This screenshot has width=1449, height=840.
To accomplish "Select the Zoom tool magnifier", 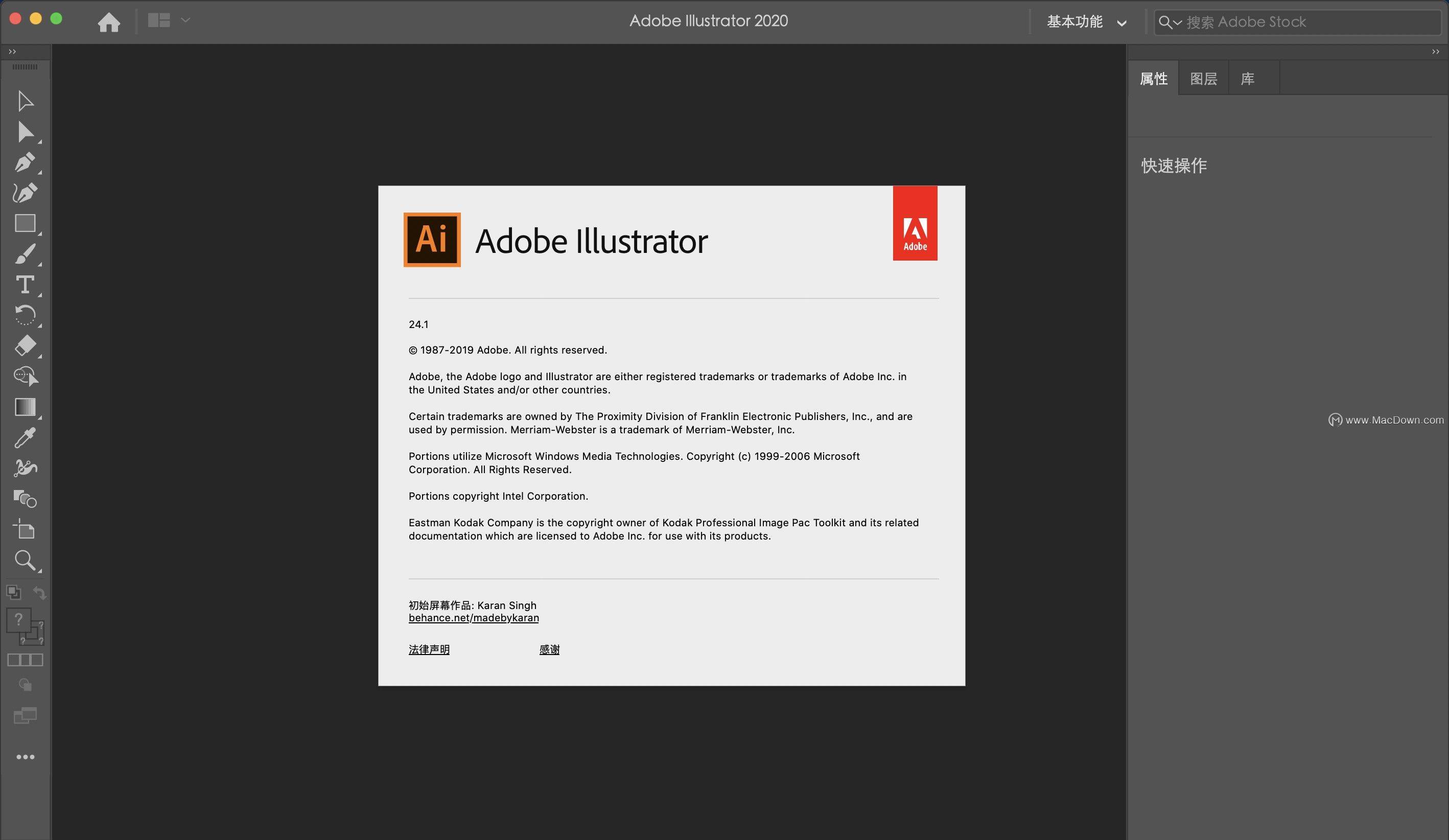I will click(x=26, y=560).
